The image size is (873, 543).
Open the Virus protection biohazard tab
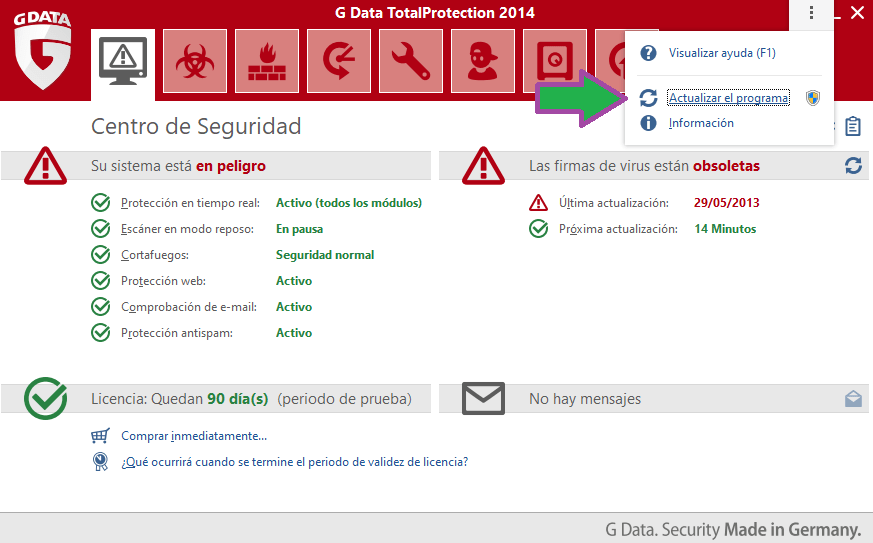[x=195, y=61]
